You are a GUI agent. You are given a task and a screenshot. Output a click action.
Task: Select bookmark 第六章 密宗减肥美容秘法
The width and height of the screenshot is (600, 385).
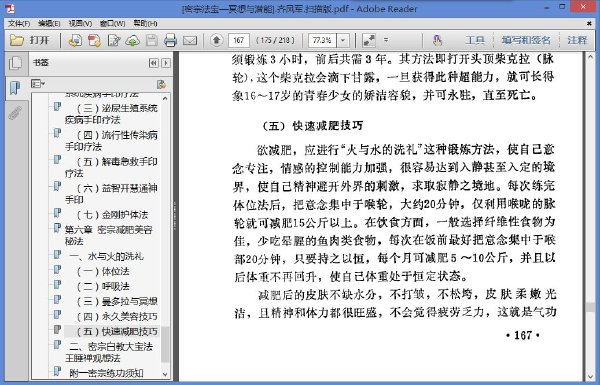click(x=109, y=235)
